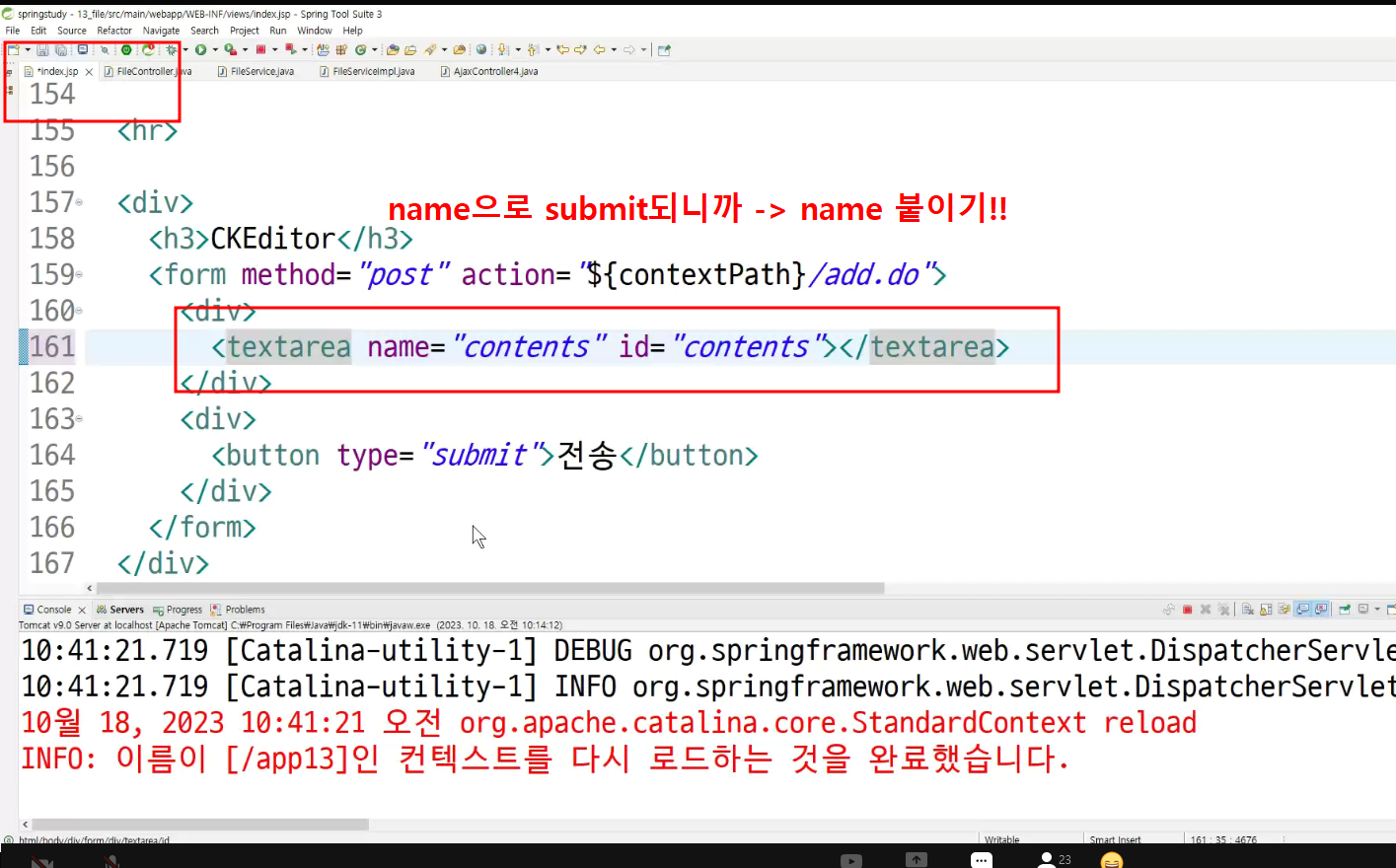The height and width of the screenshot is (868, 1396).
Task: Expand the Run configurations dropdown arrow
Action: 215,49
